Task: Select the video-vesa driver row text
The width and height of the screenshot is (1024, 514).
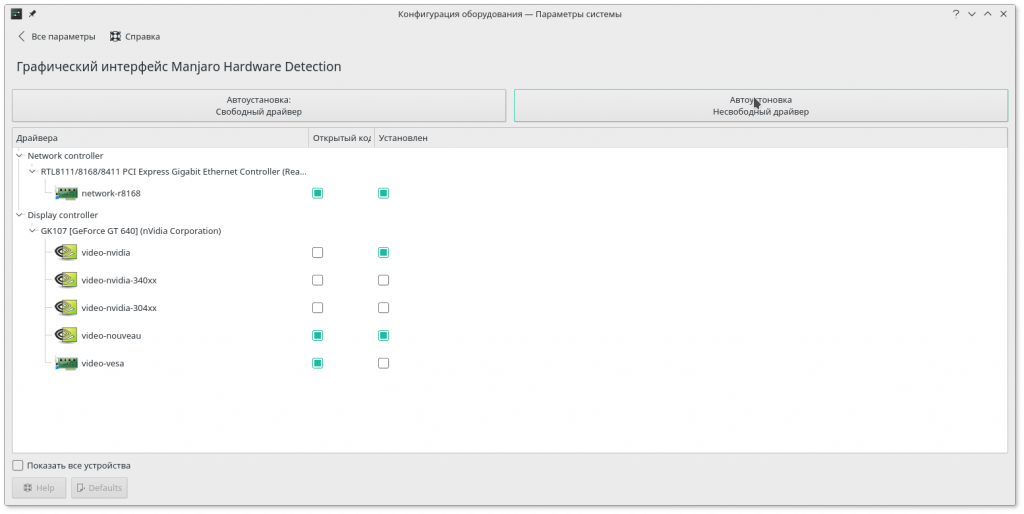Action: [x=103, y=363]
